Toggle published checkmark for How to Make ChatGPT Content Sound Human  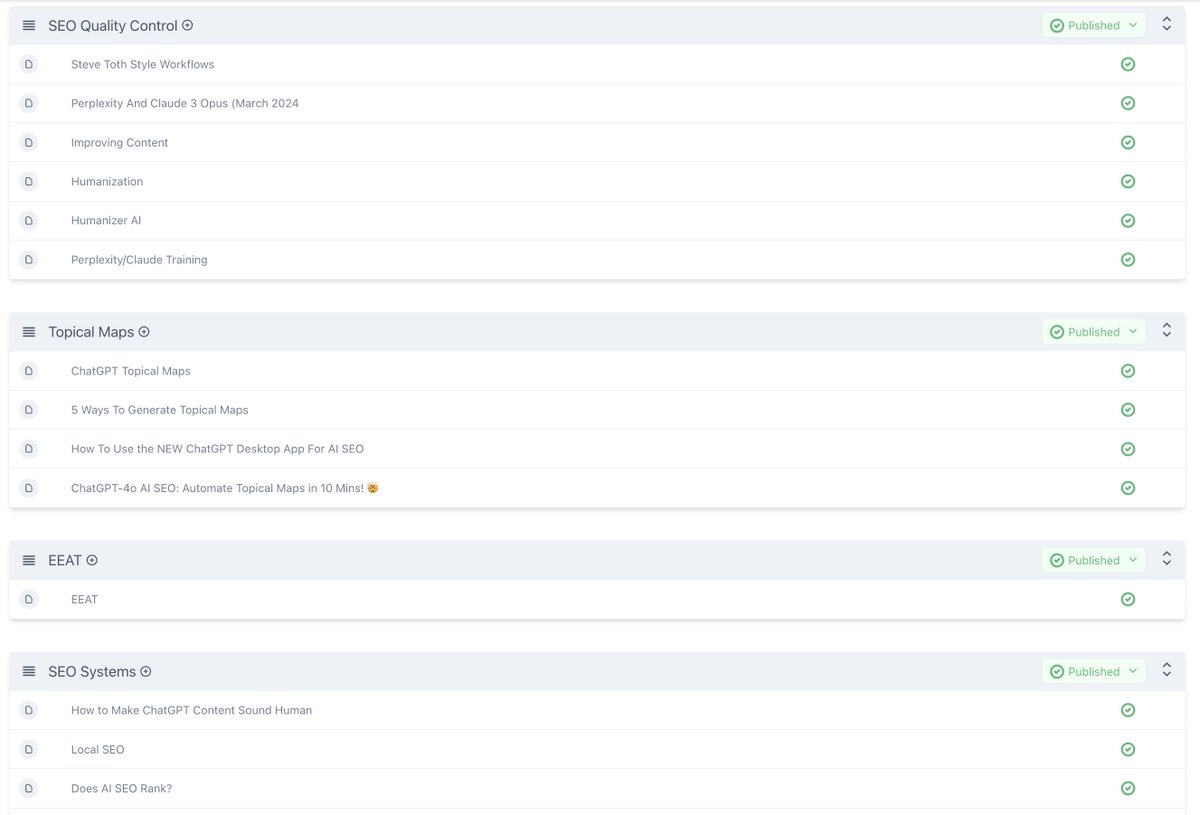[x=1128, y=710]
